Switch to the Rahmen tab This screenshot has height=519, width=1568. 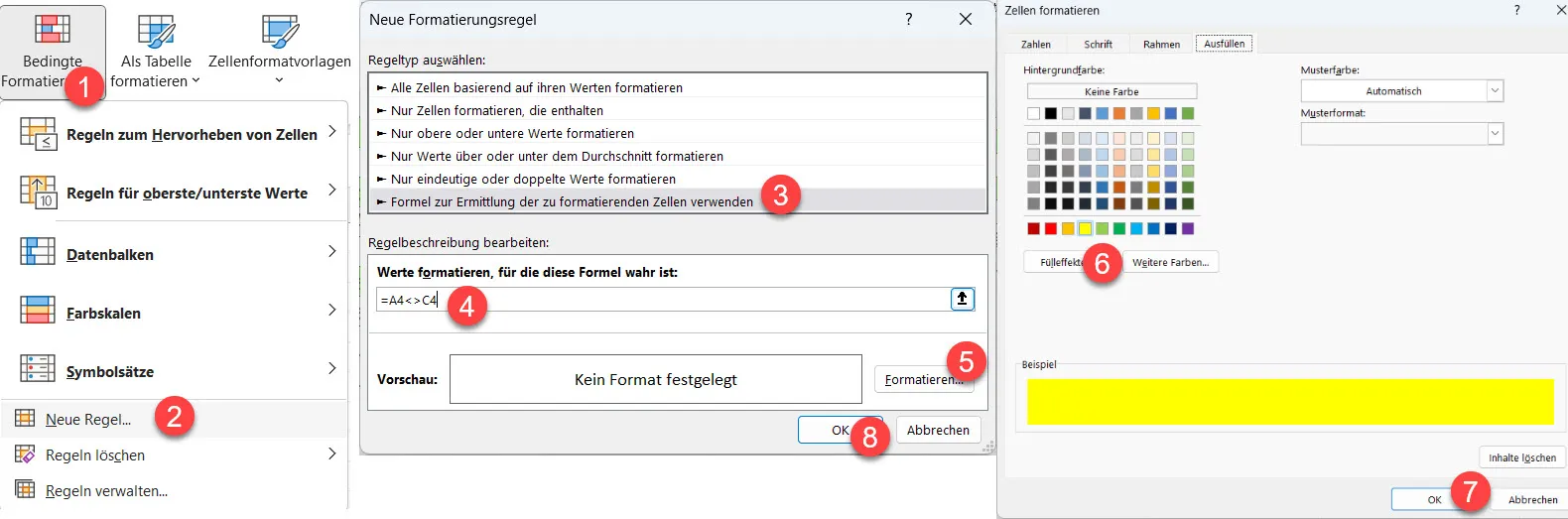[x=1161, y=45]
